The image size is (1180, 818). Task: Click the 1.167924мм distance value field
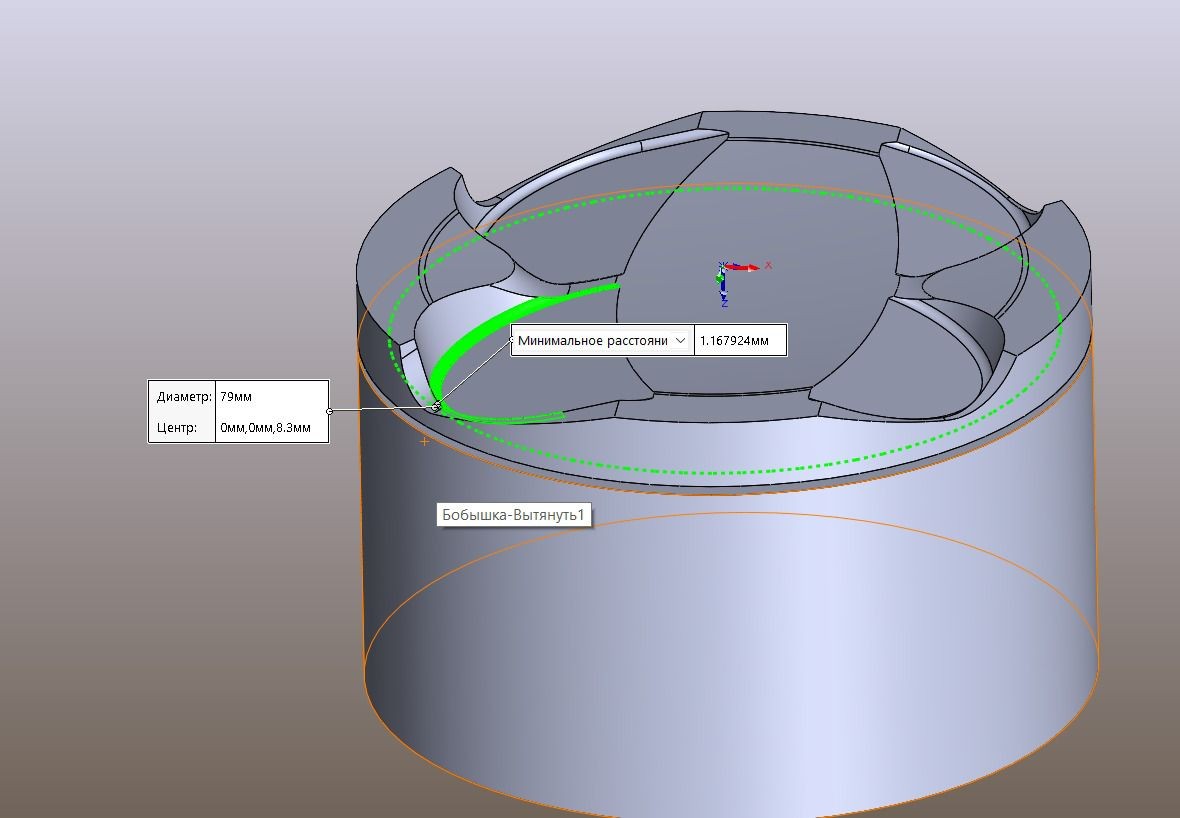(739, 341)
